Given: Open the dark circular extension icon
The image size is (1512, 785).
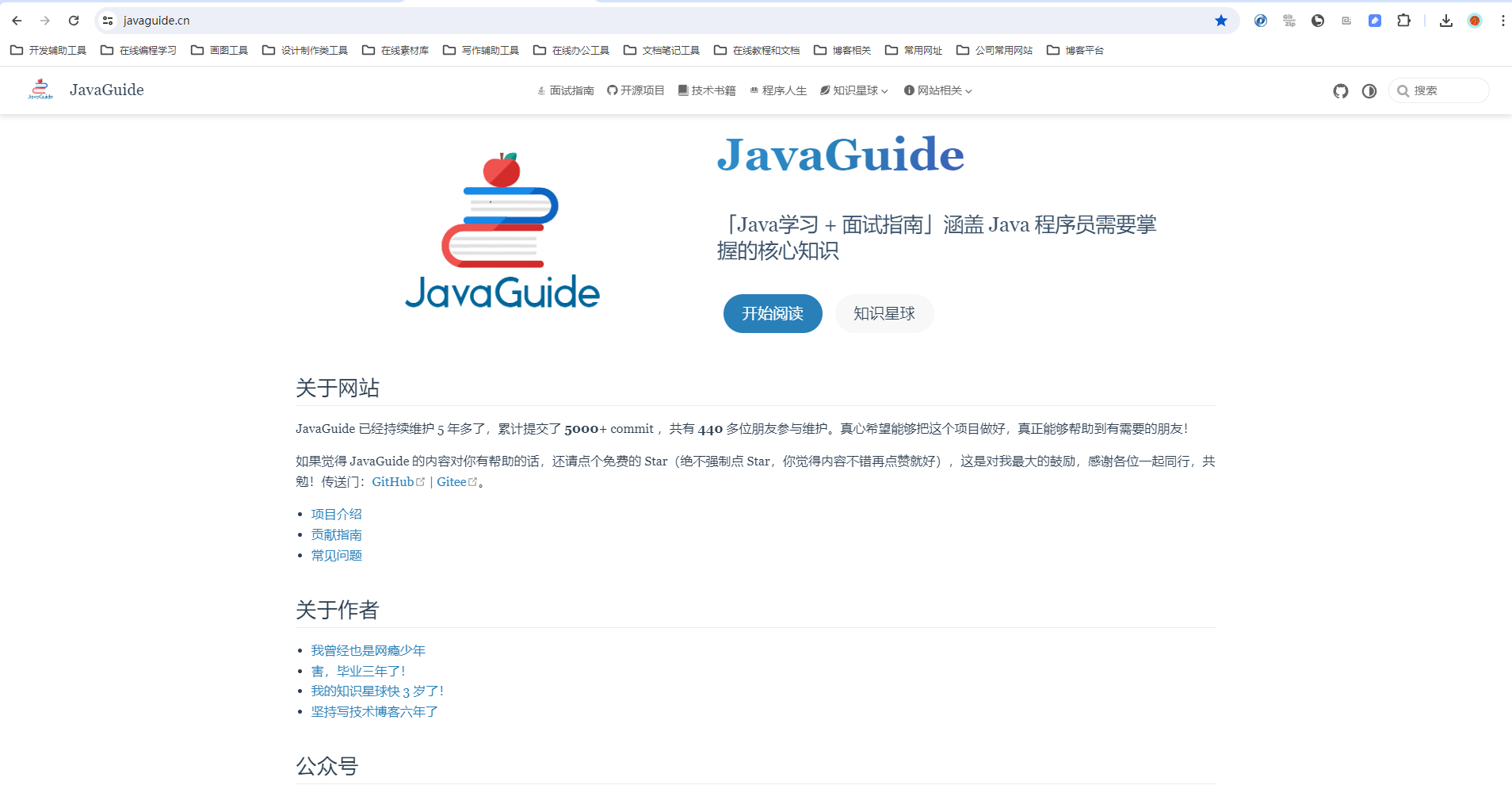Looking at the screenshot, I should (x=1318, y=21).
